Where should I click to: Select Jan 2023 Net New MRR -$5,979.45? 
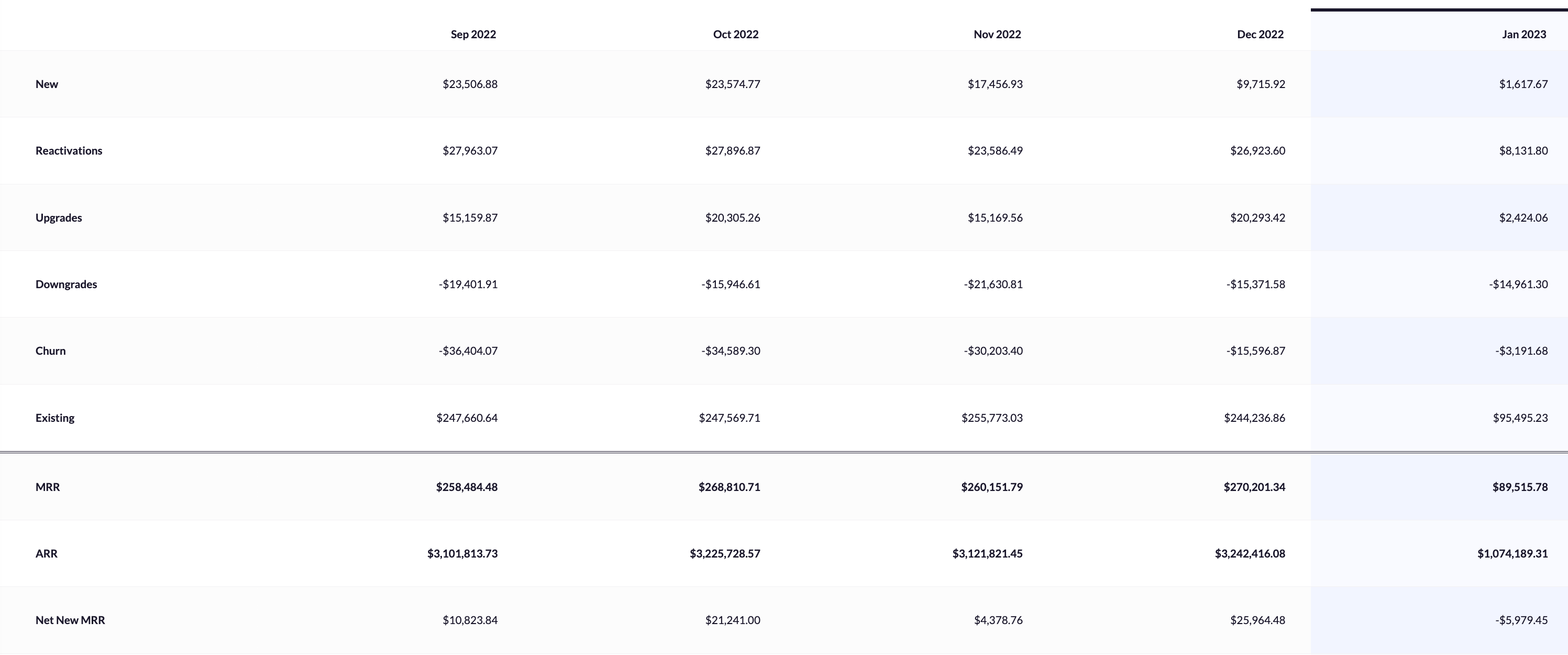click(x=1521, y=620)
